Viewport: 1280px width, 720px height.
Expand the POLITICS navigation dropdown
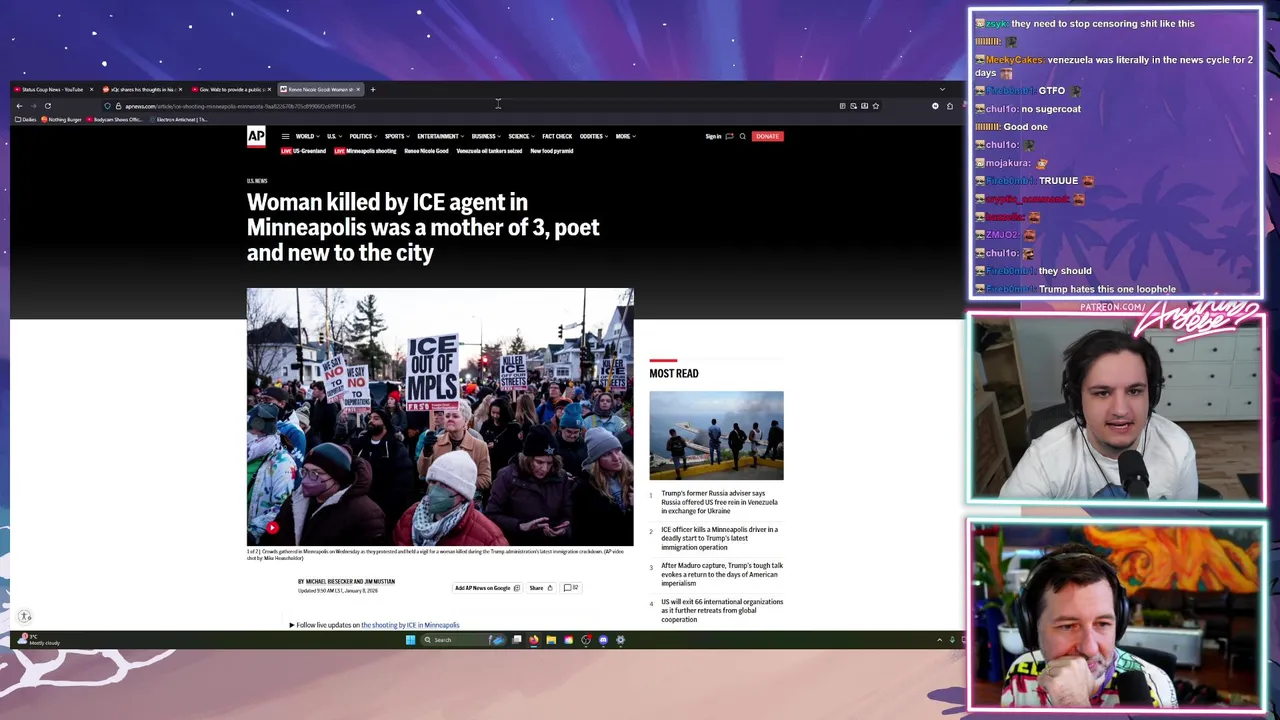364,136
